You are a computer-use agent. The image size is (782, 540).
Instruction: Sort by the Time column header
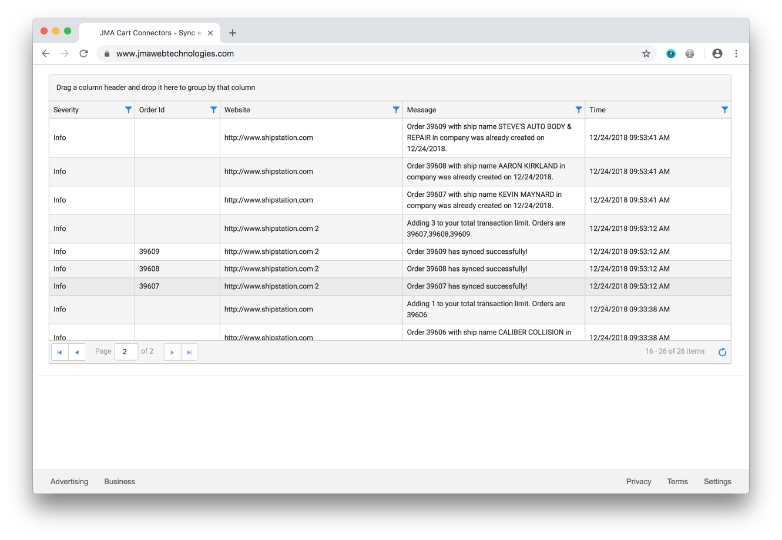pos(597,110)
